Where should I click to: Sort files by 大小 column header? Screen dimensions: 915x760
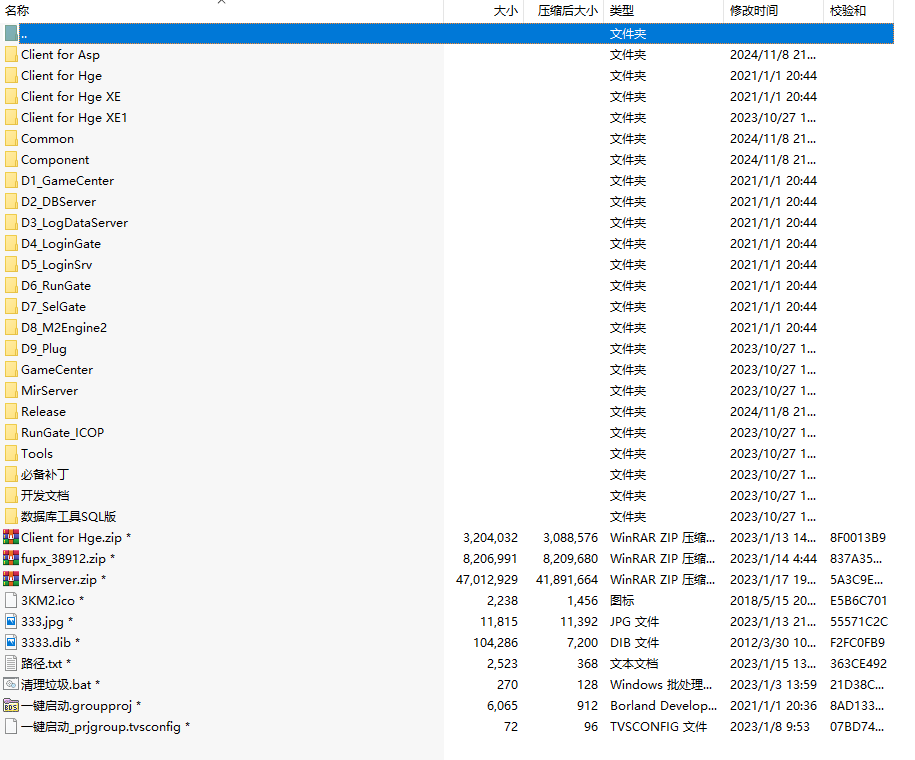tap(505, 11)
